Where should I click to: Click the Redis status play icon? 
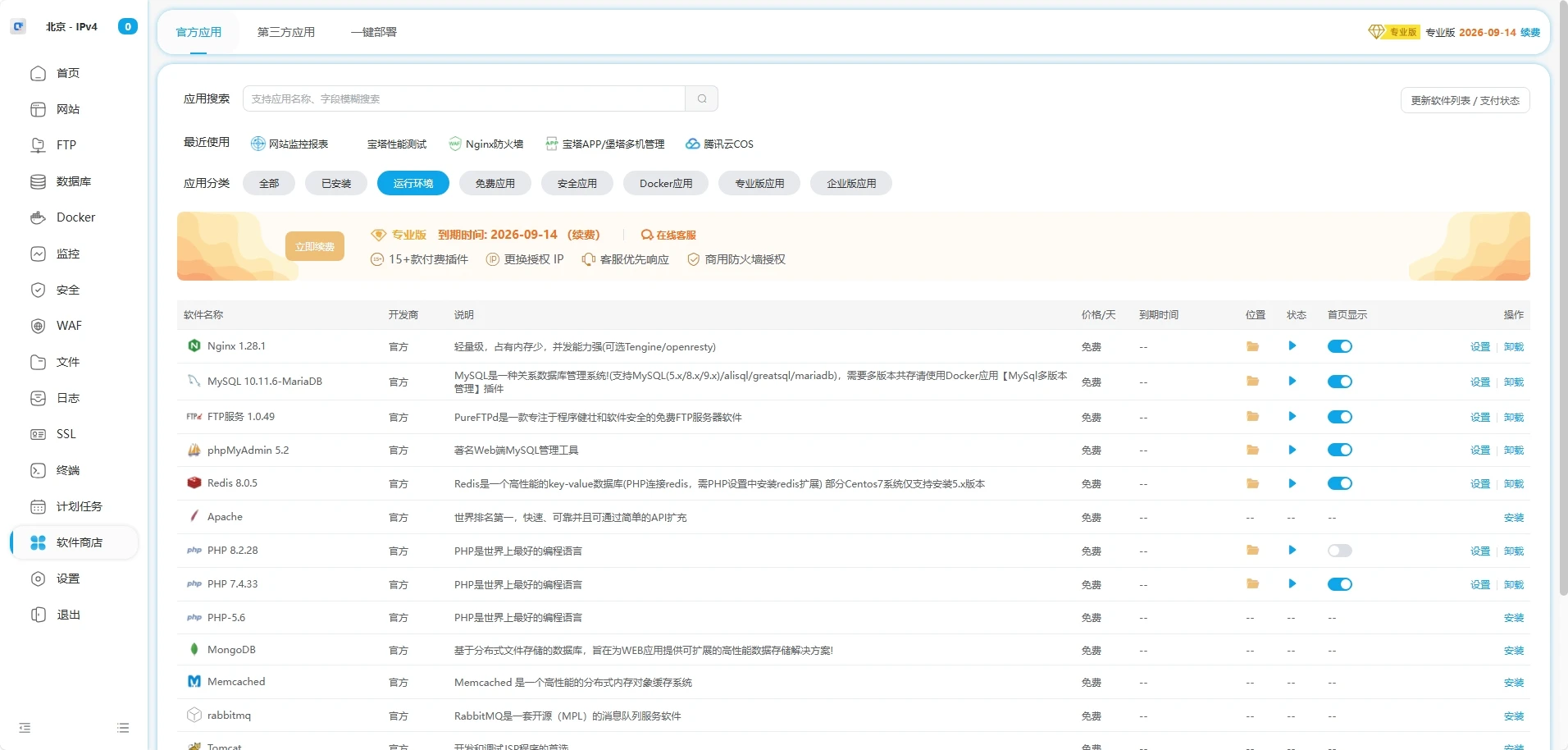click(1292, 483)
